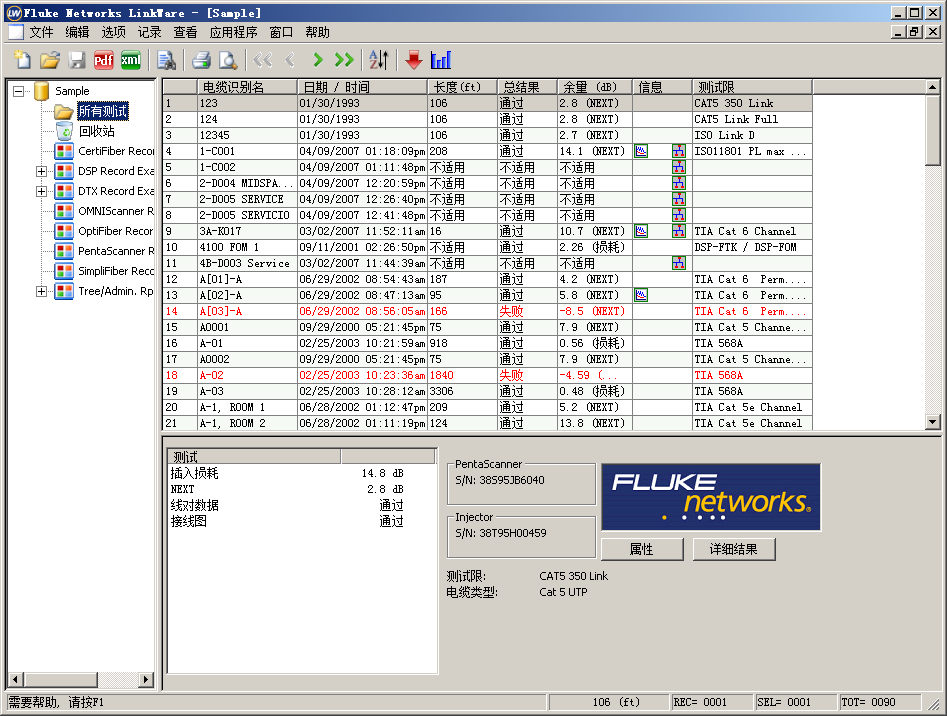Go to last record double green arrows
947x716 pixels.
344,60
